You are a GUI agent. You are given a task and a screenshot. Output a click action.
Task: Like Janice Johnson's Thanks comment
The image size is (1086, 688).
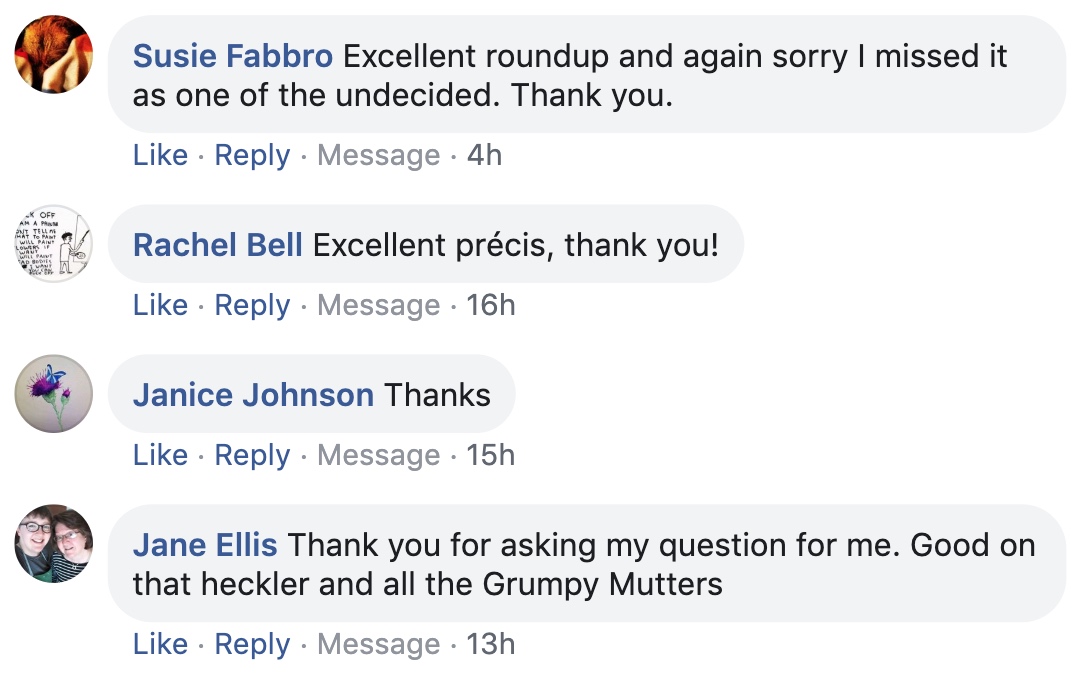160,455
